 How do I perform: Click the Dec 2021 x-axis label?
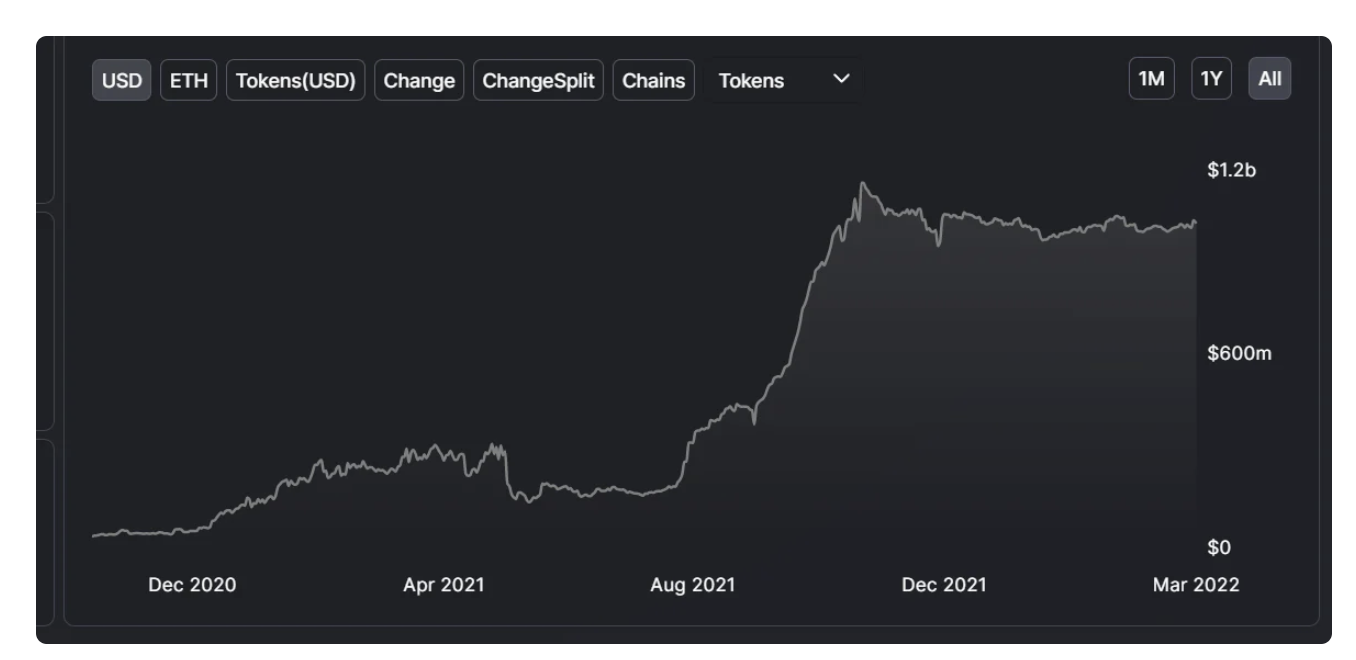click(x=943, y=585)
